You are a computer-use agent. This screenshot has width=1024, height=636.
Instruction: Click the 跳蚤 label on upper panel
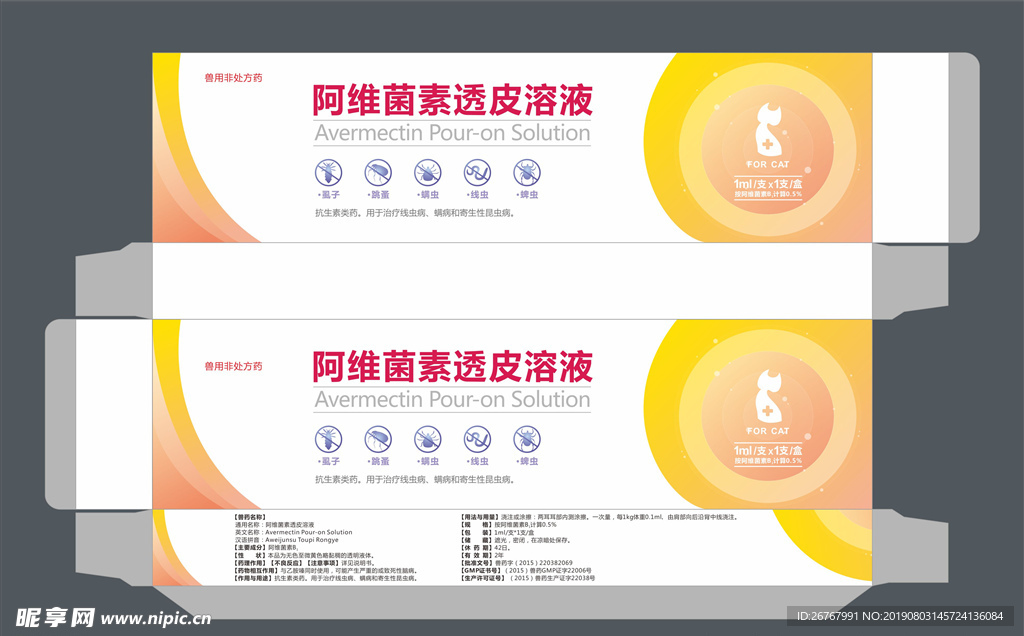click(x=378, y=195)
